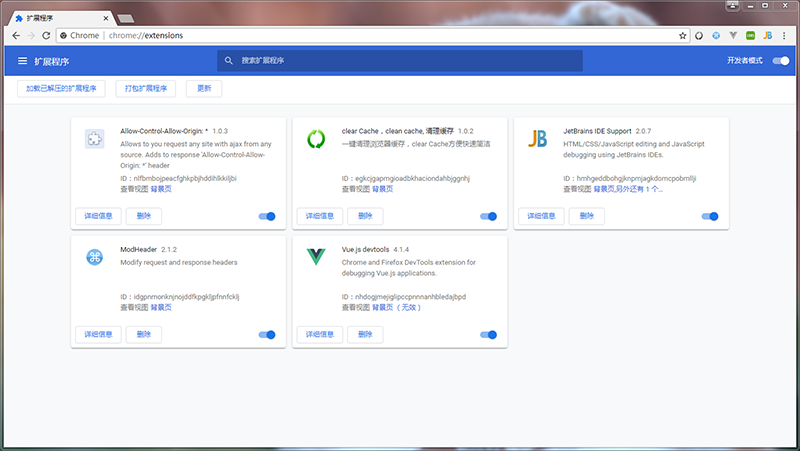Click the blue ModHeader toolbar icon
800x451 pixels.
716,35
